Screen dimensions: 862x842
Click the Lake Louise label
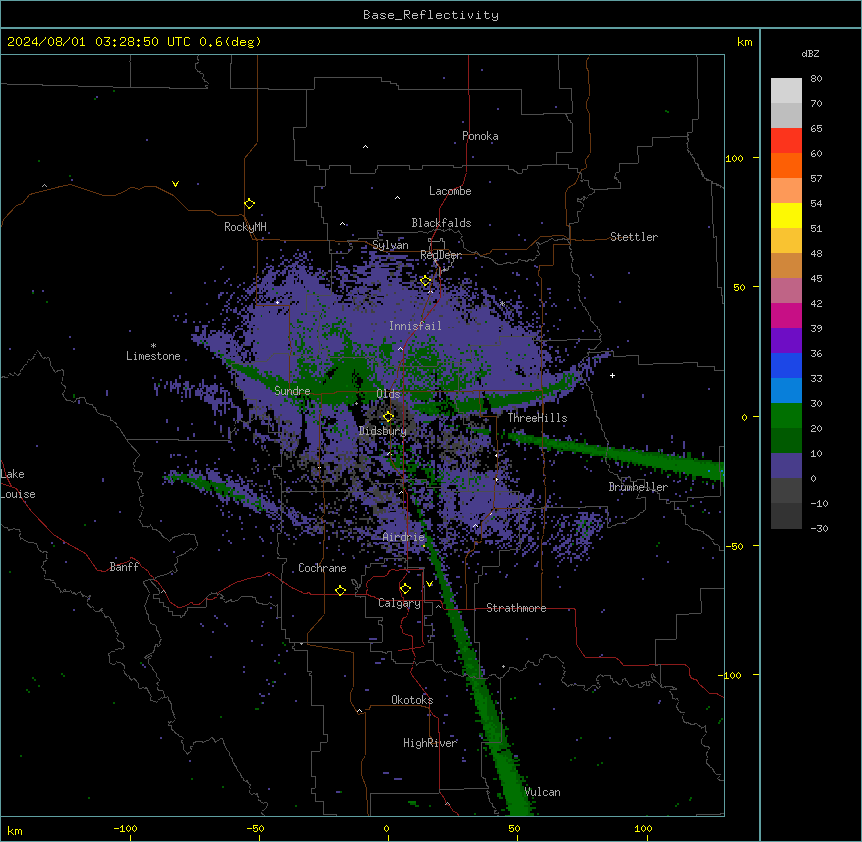18,484
